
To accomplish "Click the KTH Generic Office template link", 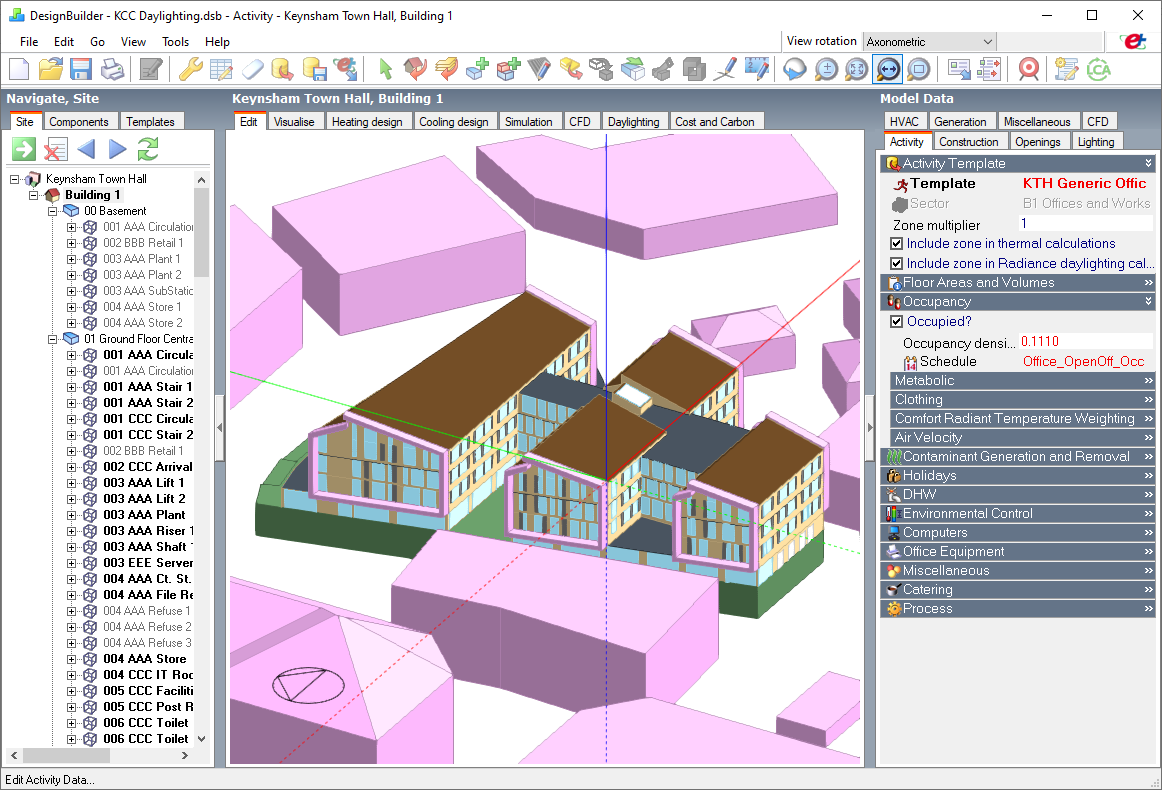I will (x=1084, y=184).
